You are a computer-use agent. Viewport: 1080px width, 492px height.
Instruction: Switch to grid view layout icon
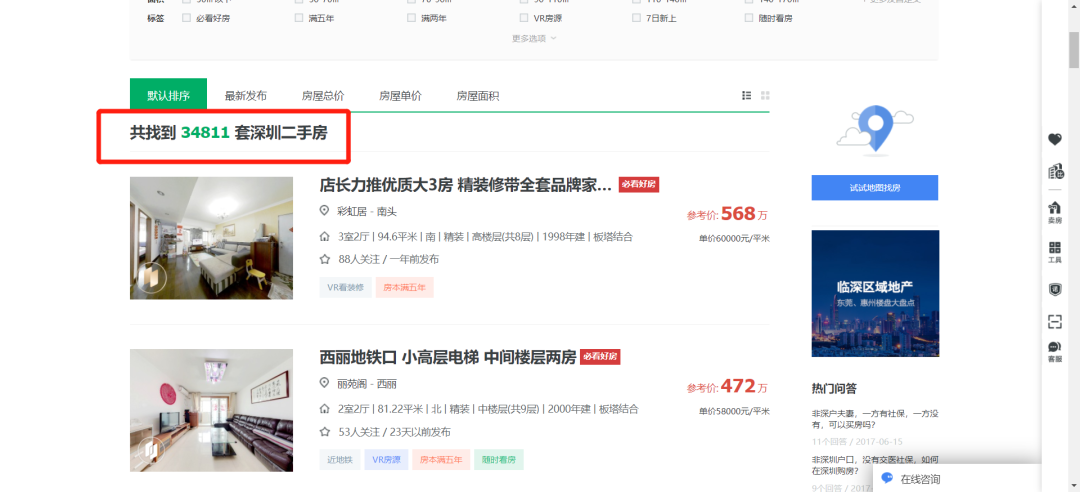point(765,96)
